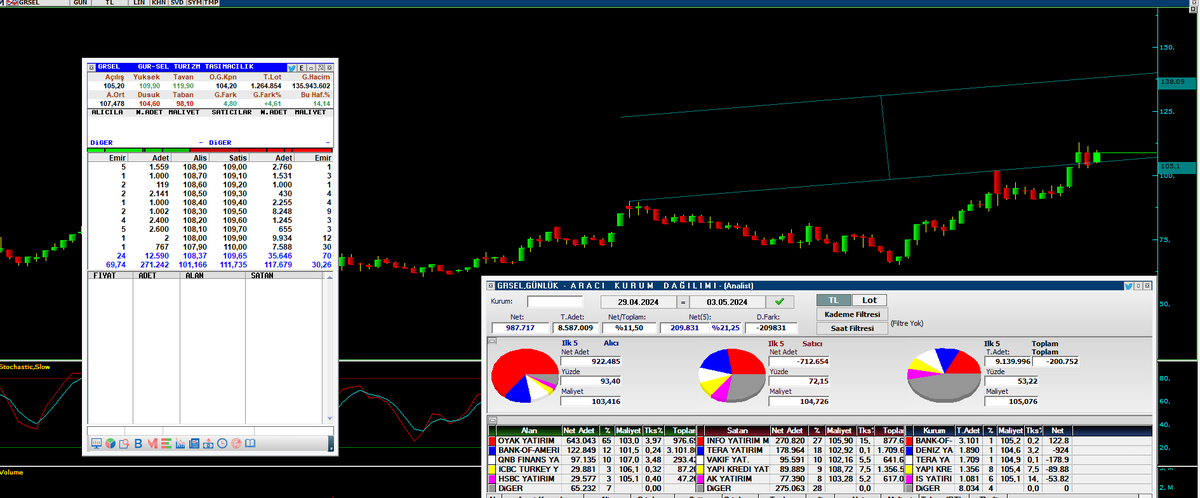Open the red-green depth bars icon

tap(166, 443)
